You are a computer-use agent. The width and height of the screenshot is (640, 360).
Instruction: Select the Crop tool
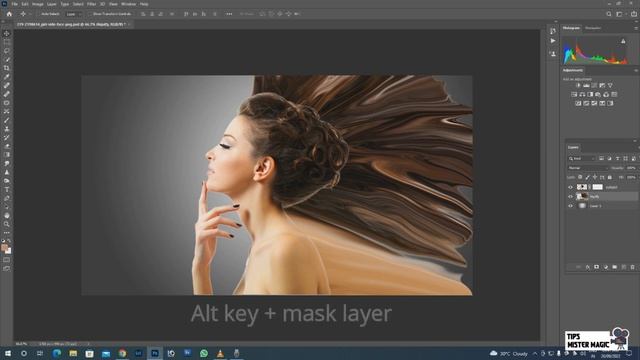click(x=7, y=68)
